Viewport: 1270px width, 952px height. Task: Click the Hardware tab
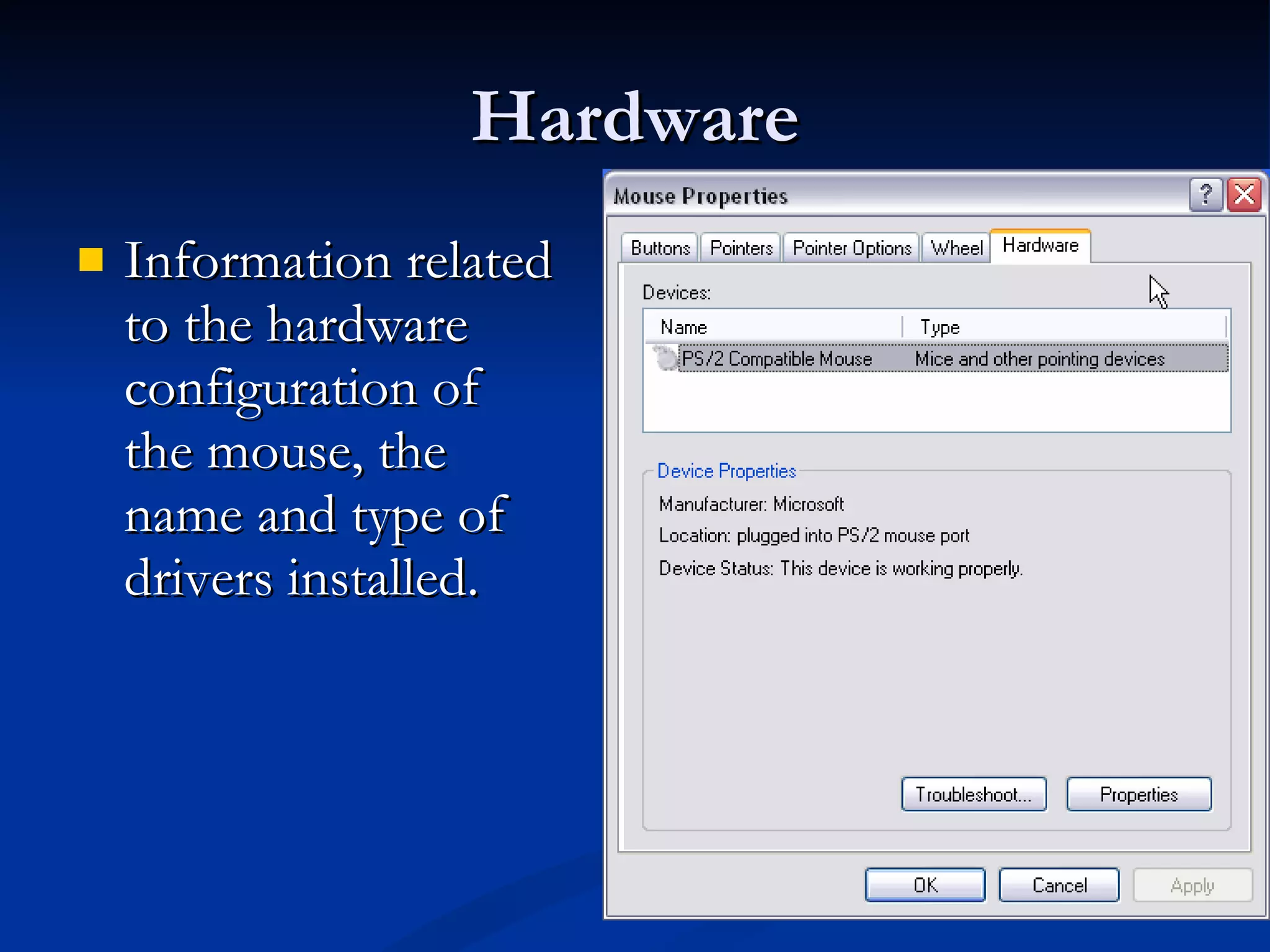(1041, 246)
